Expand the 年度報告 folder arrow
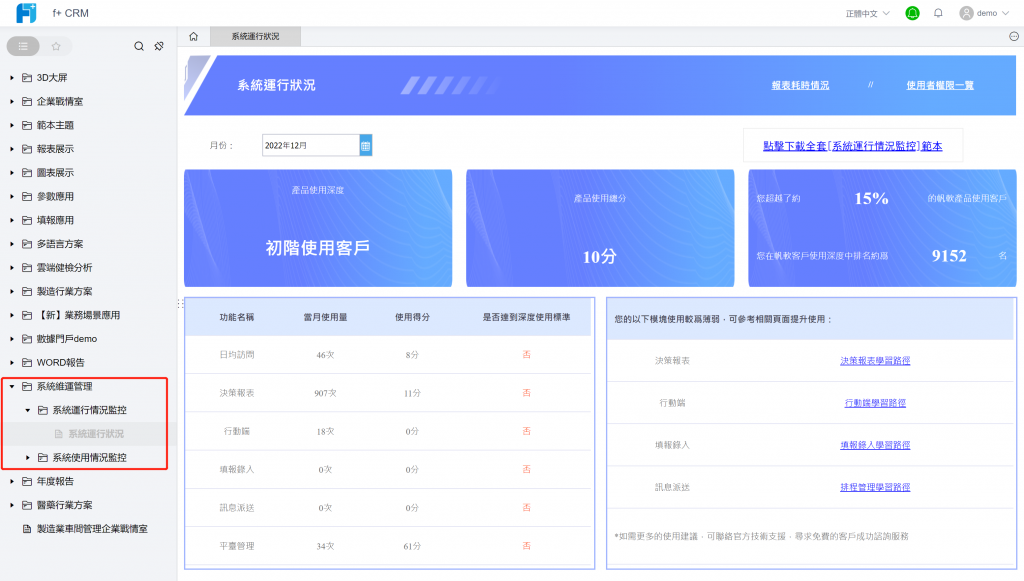Viewport: 1024px width, 581px height. [x=12, y=481]
